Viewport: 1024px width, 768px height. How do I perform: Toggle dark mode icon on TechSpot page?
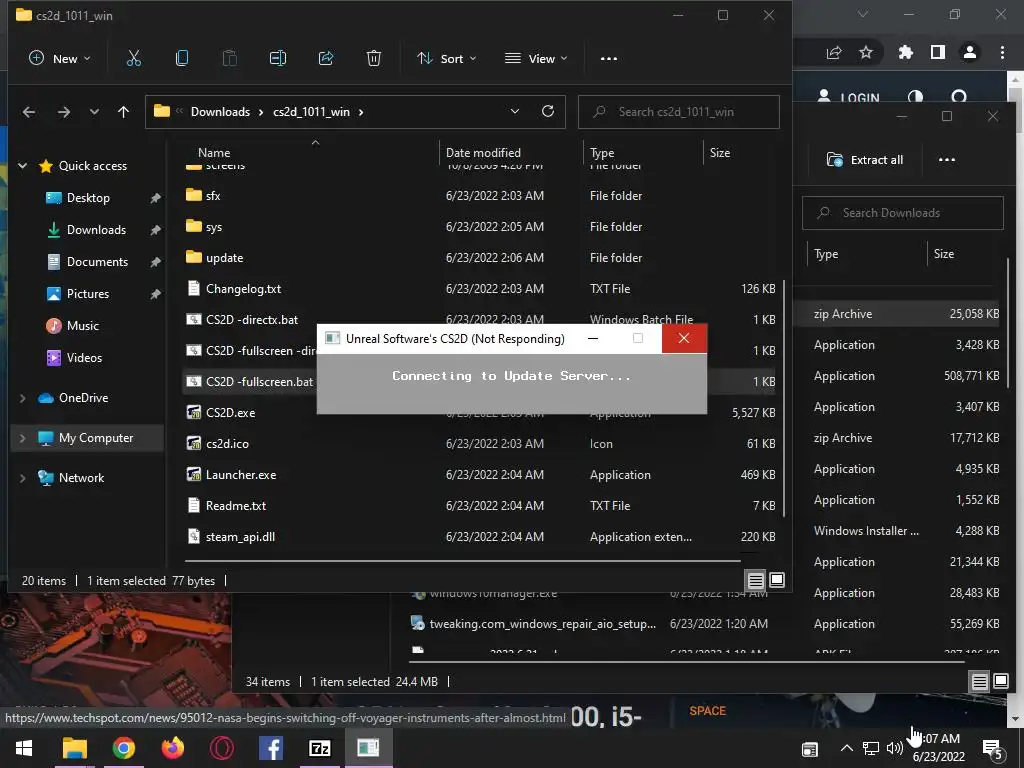pos(916,98)
